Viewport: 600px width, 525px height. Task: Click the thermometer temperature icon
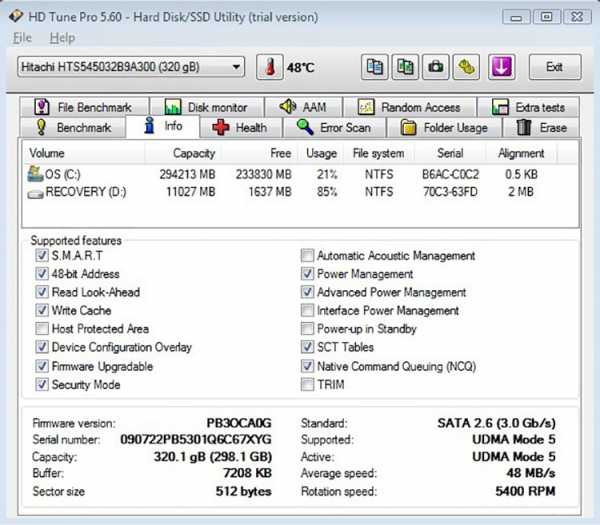pos(270,67)
